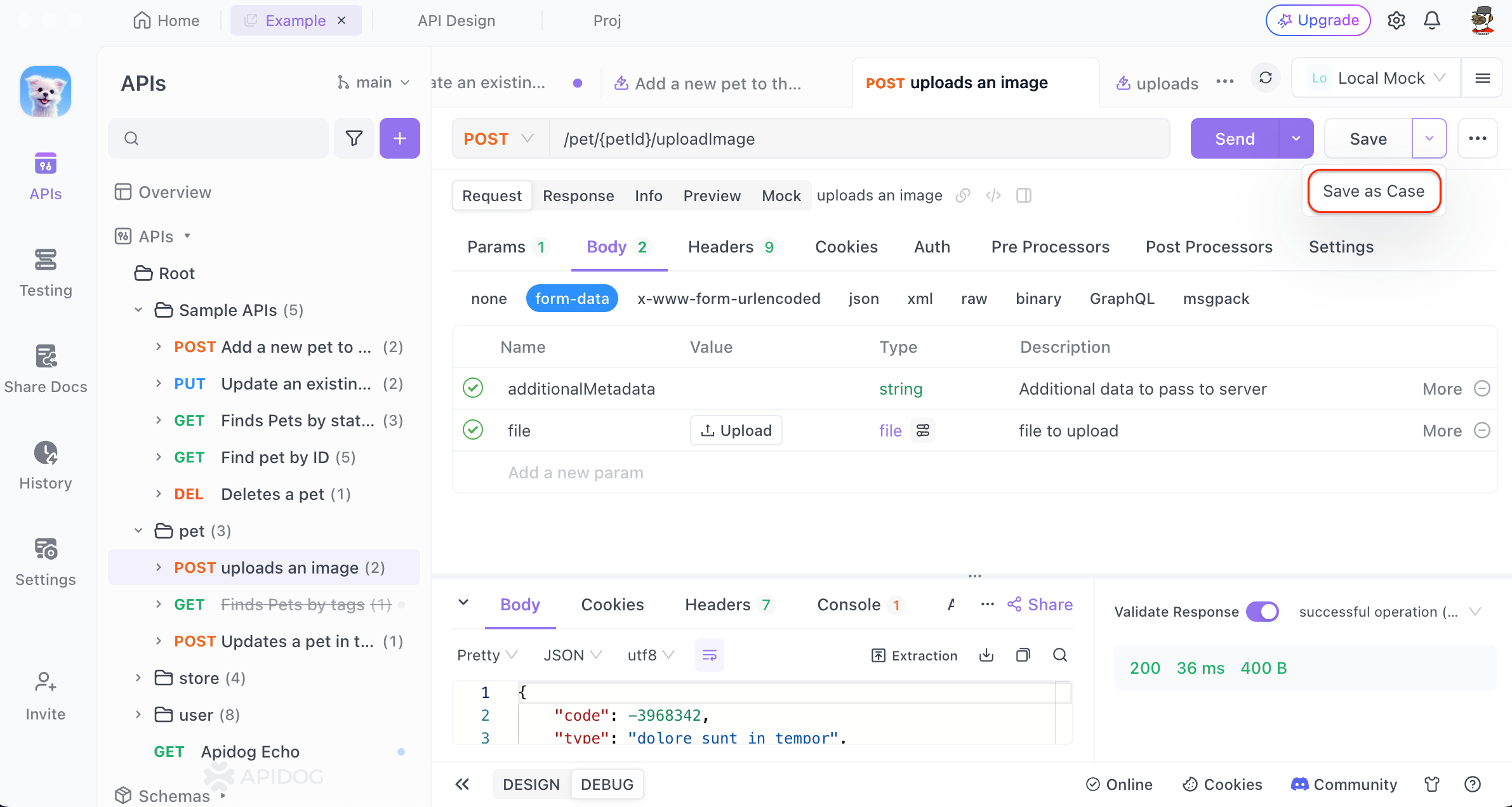Image resolution: width=1512 pixels, height=807 pixels.
Task: Click the purple plus button to add
Action: coord(400,138)
